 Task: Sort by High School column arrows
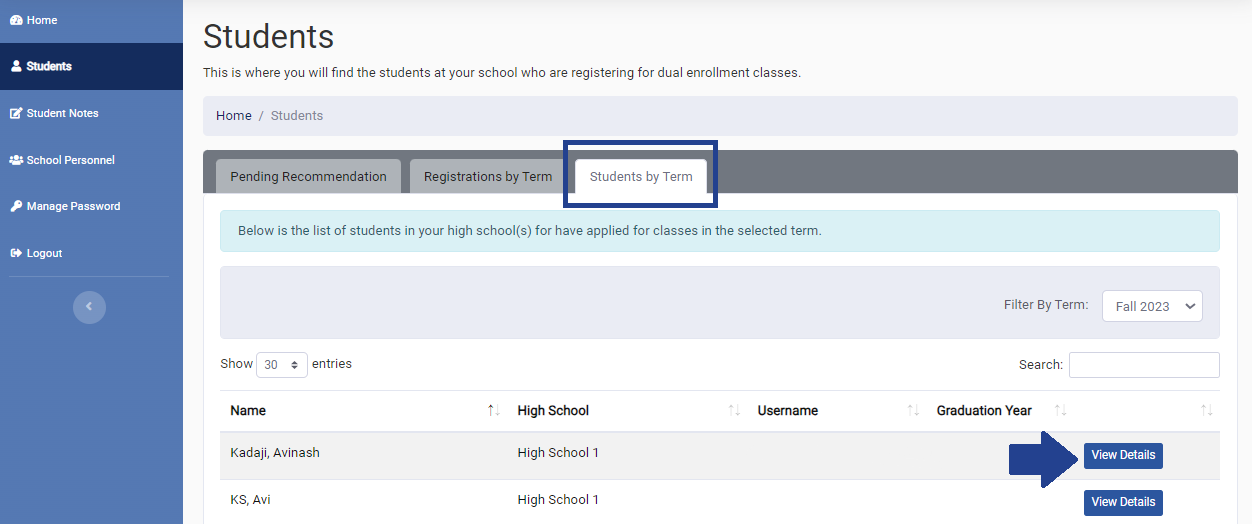coord(734,411)
